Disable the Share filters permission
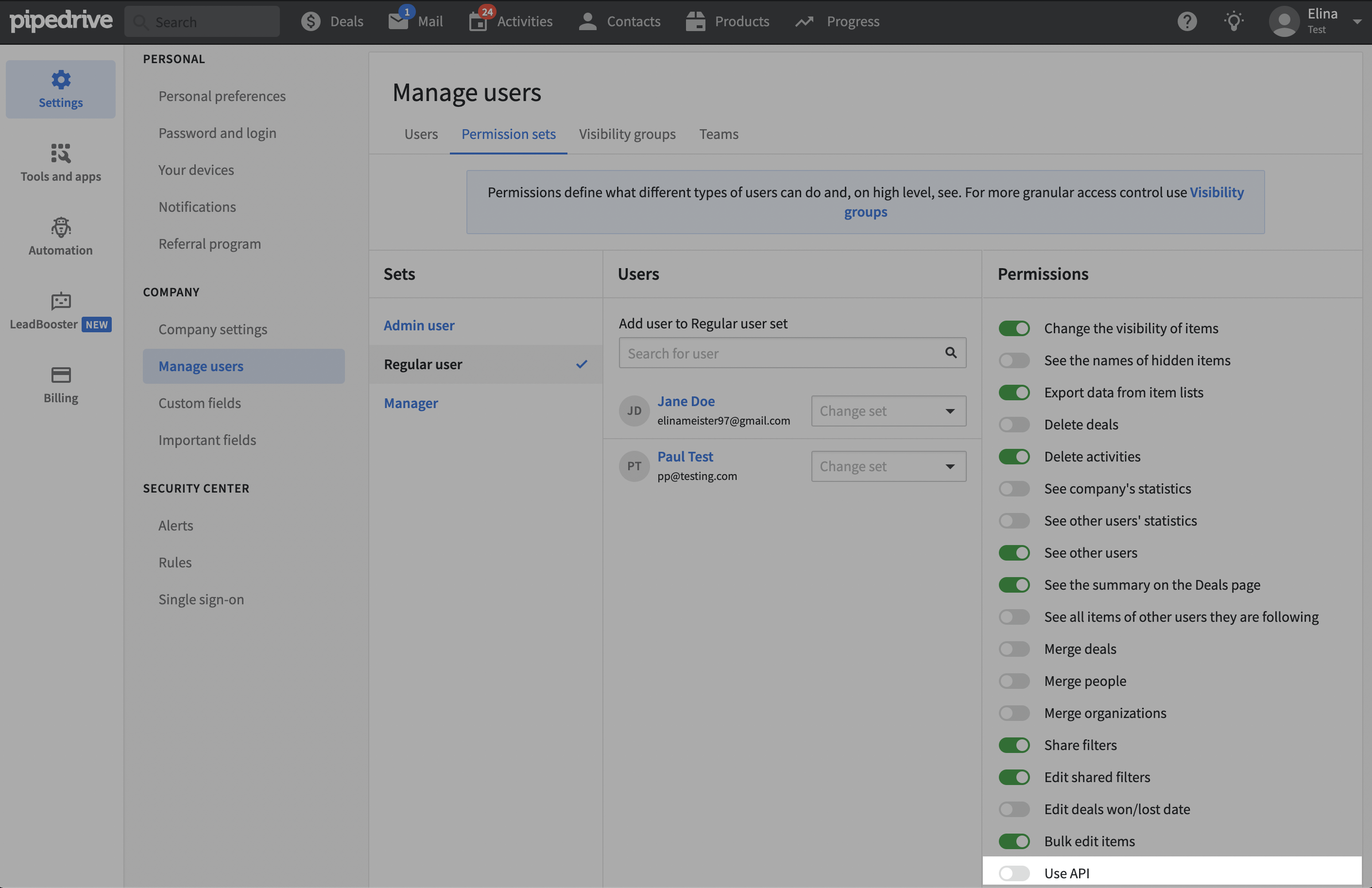This screenshot has width=1372, height=888. click(x=1013, y=745)
